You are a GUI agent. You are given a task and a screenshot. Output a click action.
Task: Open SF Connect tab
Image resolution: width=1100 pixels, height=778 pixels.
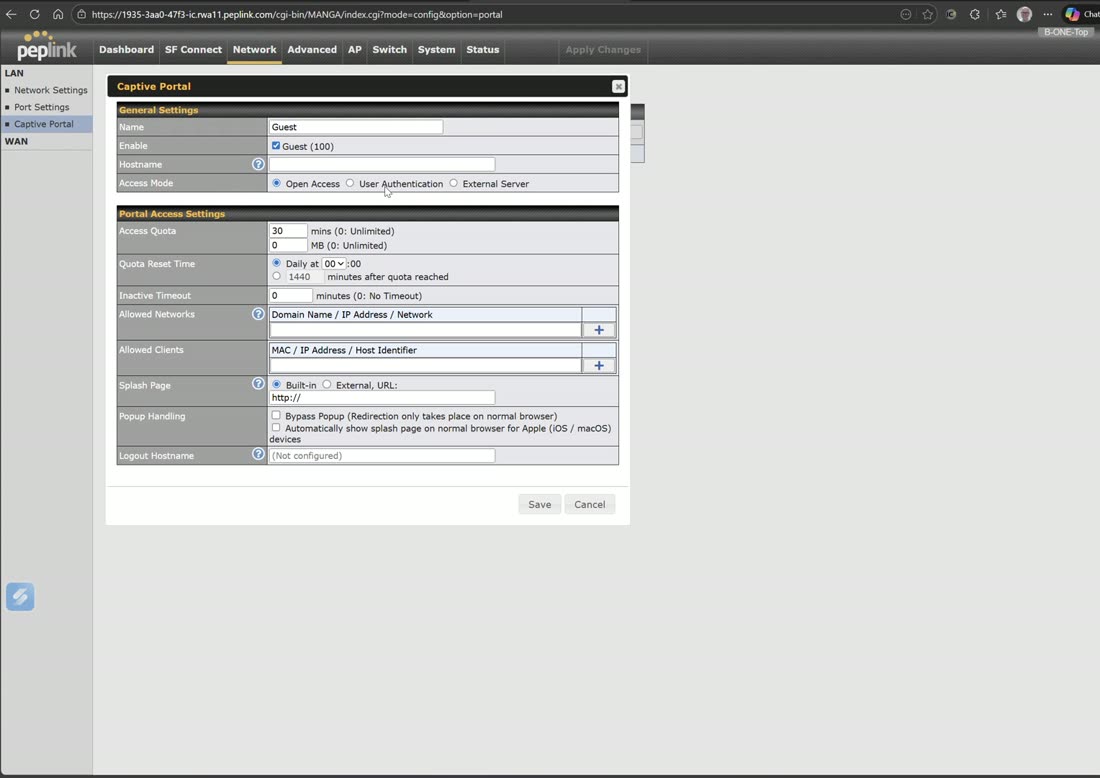(x=193, y=50)
